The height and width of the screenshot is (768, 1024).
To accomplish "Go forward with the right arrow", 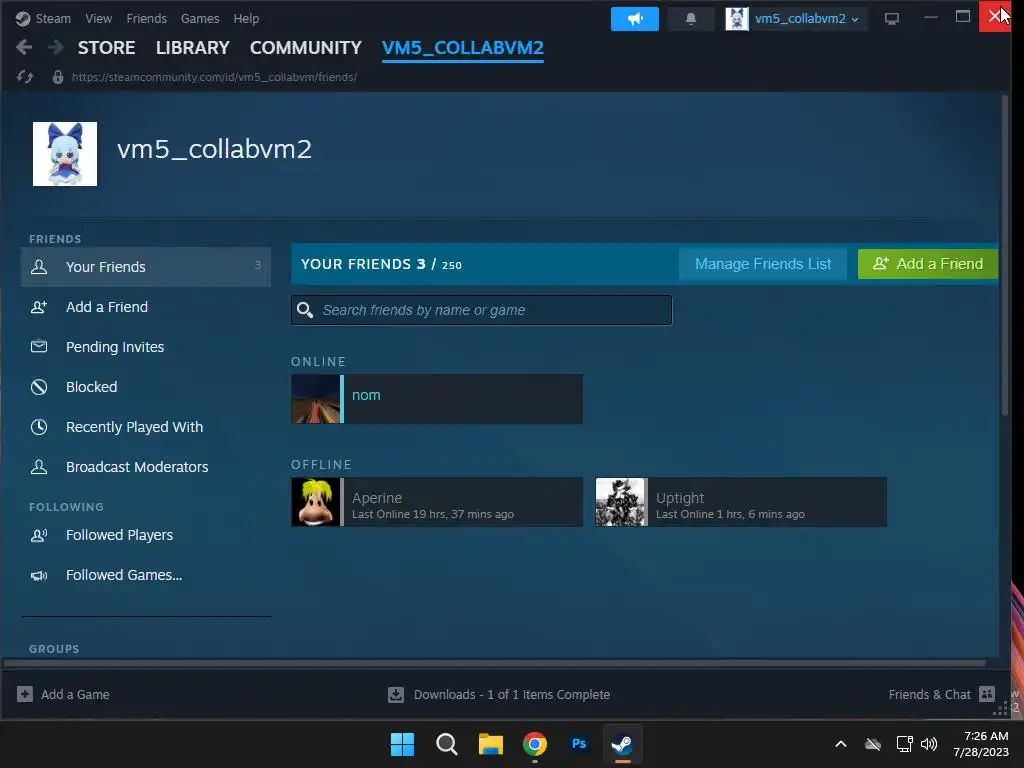I will click(x=56, y=47).
